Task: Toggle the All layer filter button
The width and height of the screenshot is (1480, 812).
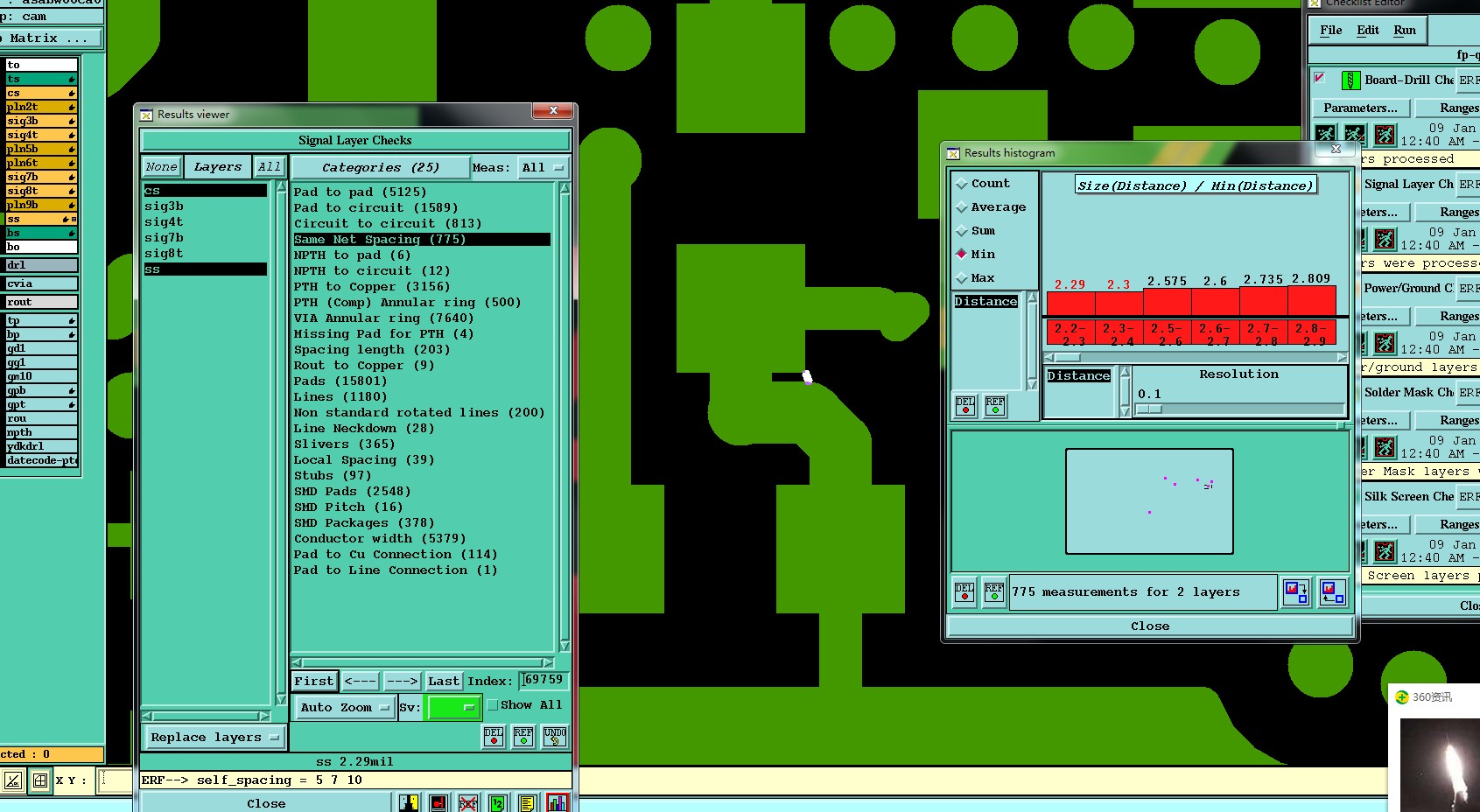Action: (x=270, y=167)
